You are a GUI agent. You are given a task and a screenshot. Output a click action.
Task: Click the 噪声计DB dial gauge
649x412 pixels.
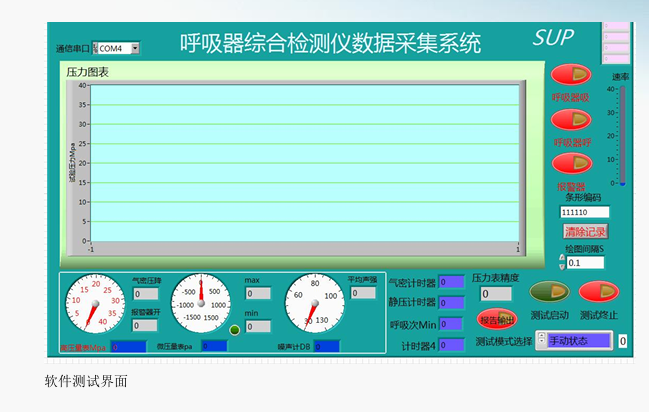coord(314,304)
